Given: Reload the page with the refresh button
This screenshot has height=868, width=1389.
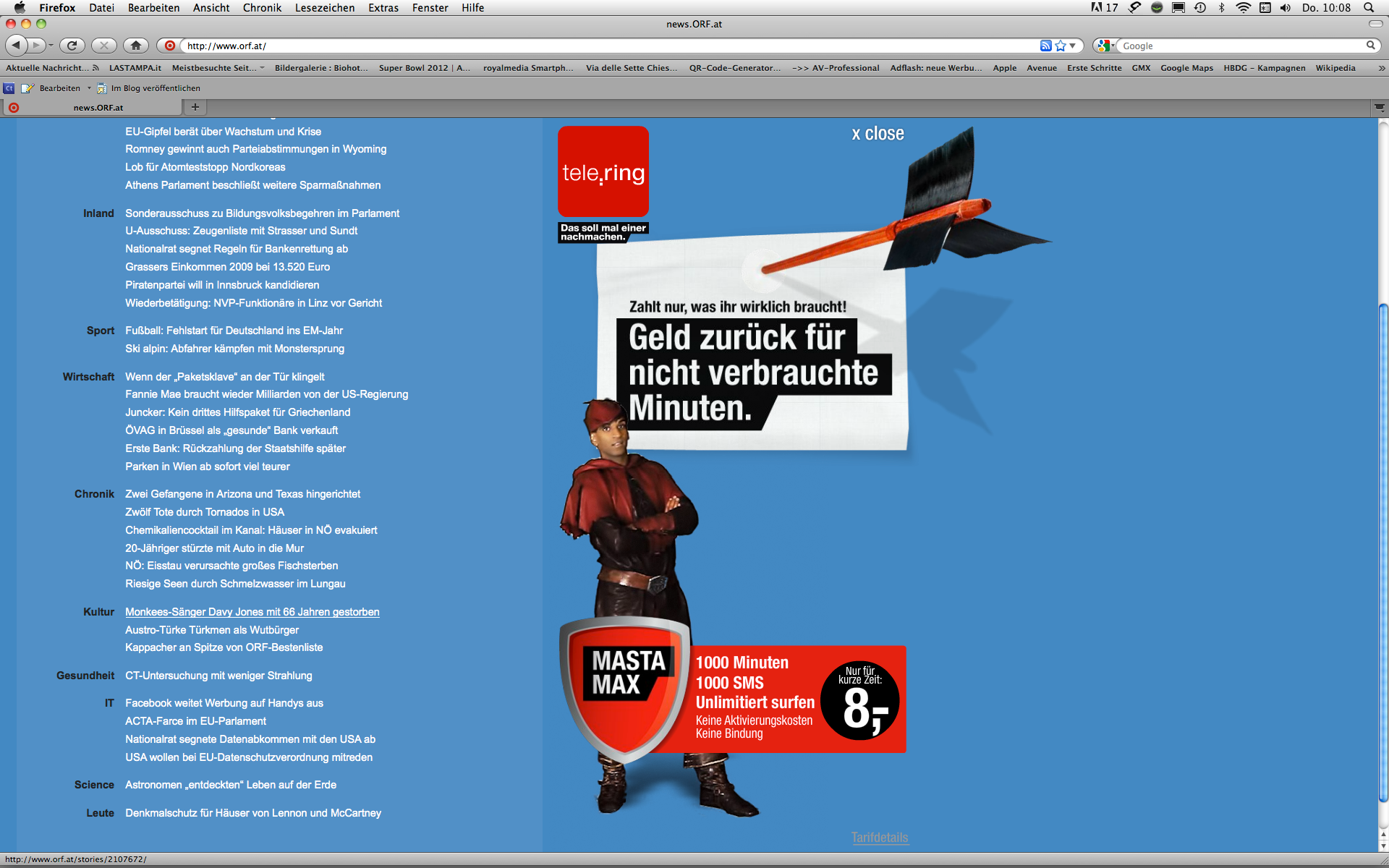Looking at the screenshot, I should coord(72,45).
